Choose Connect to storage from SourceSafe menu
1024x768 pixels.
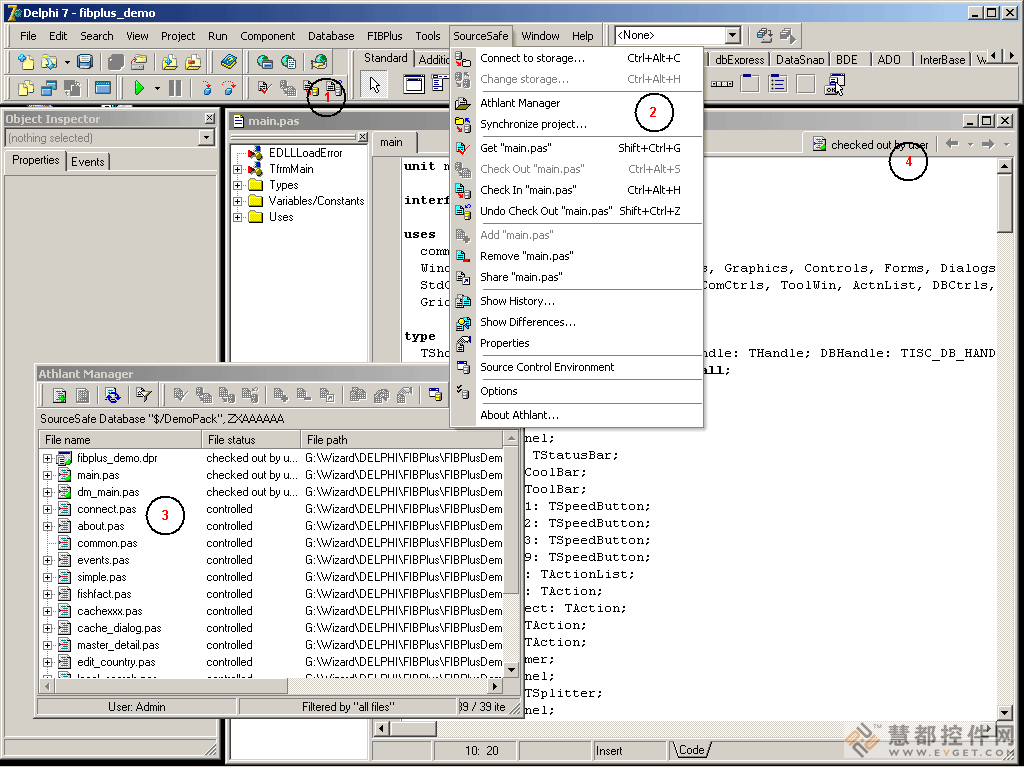pyautogui.click(x=577, y=58)
